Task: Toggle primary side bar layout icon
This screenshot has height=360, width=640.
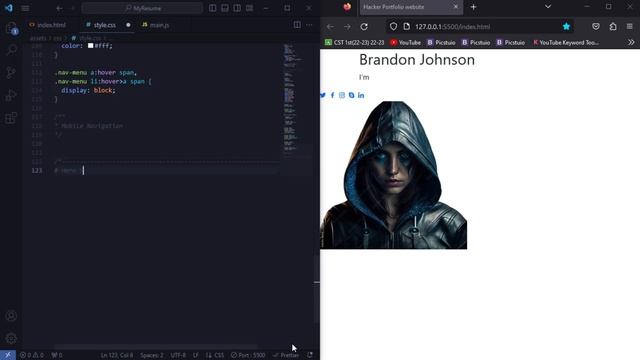Action: [x=213, y=8]
